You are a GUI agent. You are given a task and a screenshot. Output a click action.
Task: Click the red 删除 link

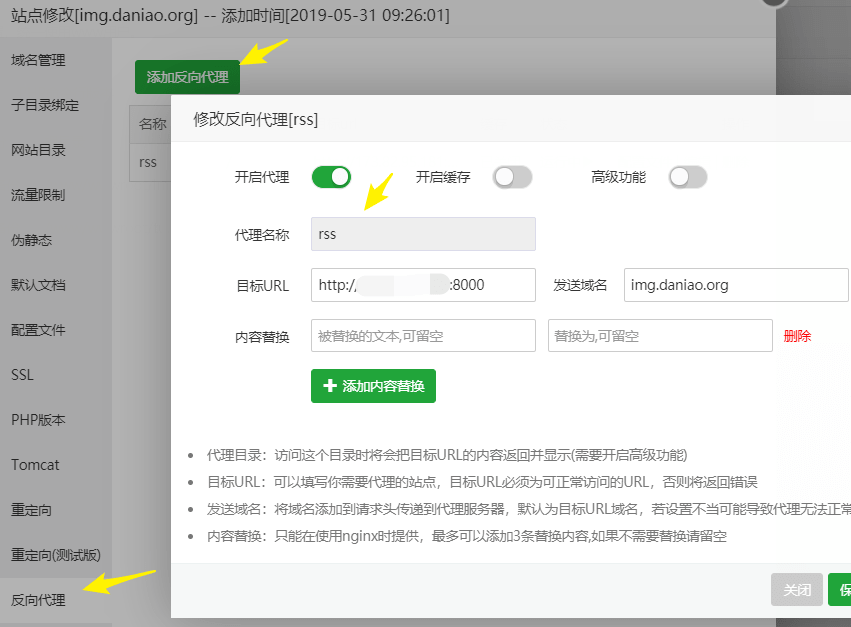[797, 336]
